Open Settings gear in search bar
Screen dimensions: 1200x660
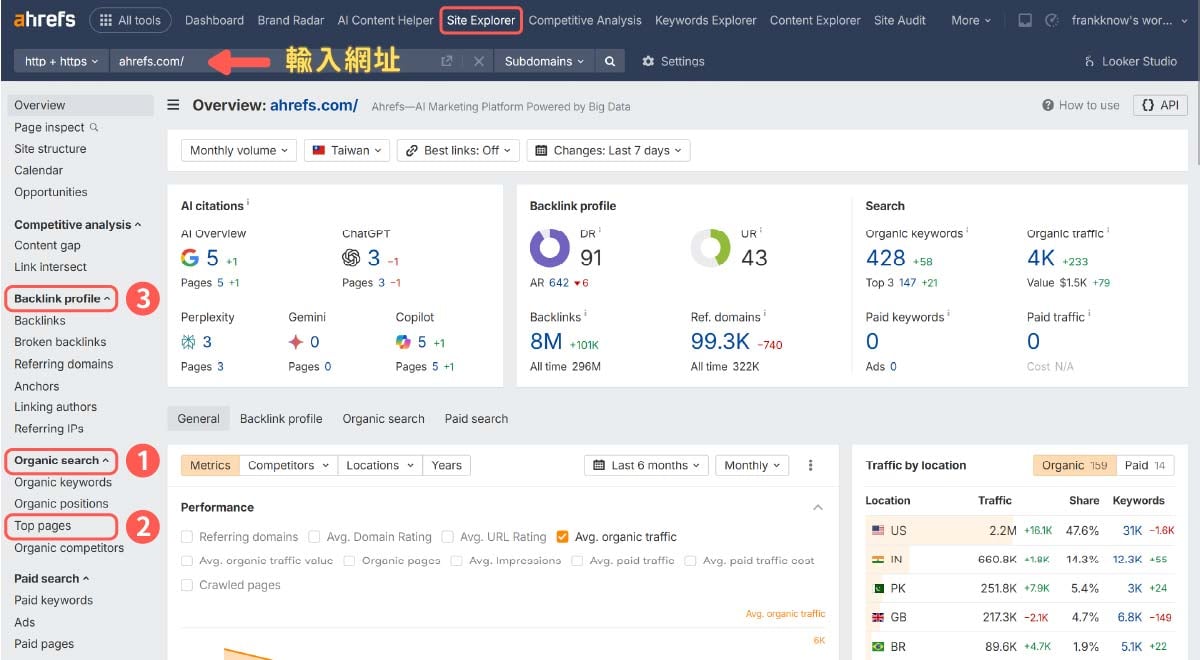coord(673,61)
